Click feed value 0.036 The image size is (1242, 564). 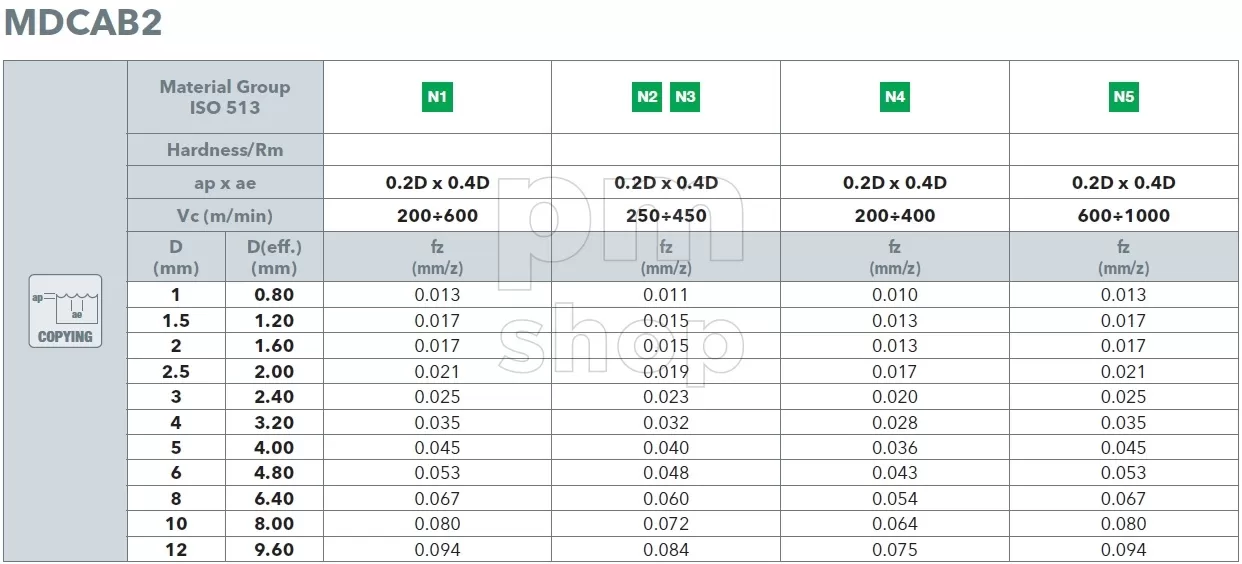click(895, 448)
